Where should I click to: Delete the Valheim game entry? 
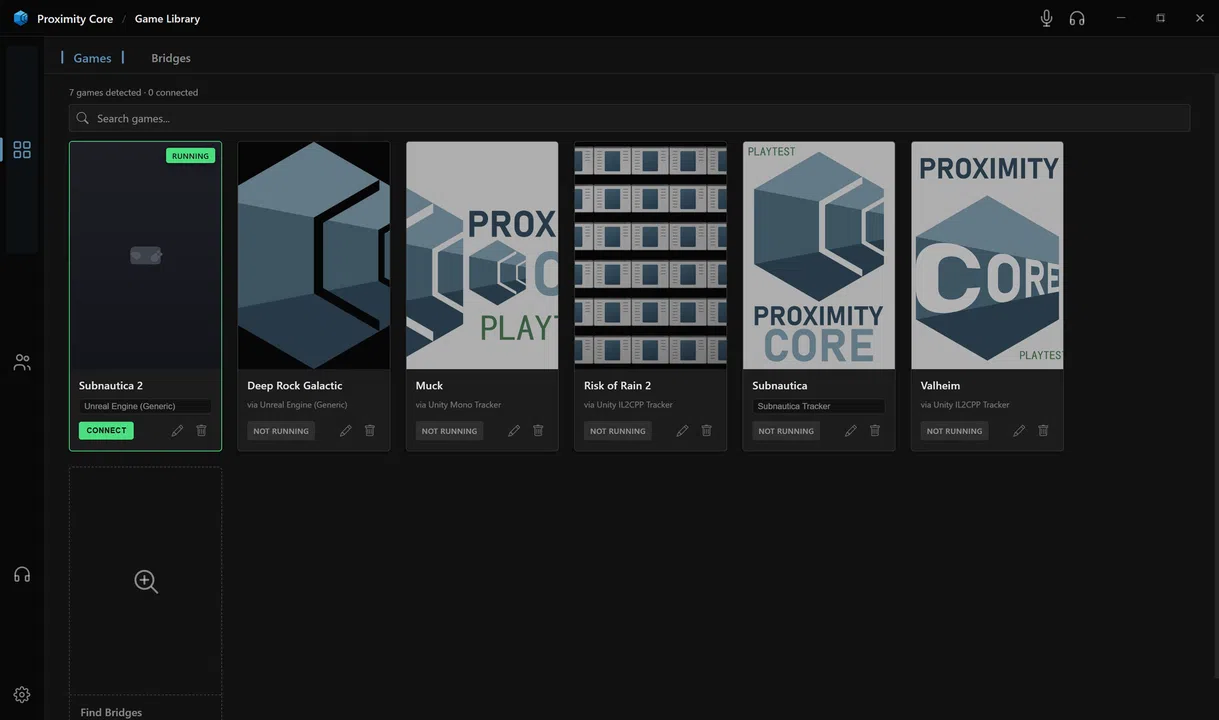(1043, 431)
